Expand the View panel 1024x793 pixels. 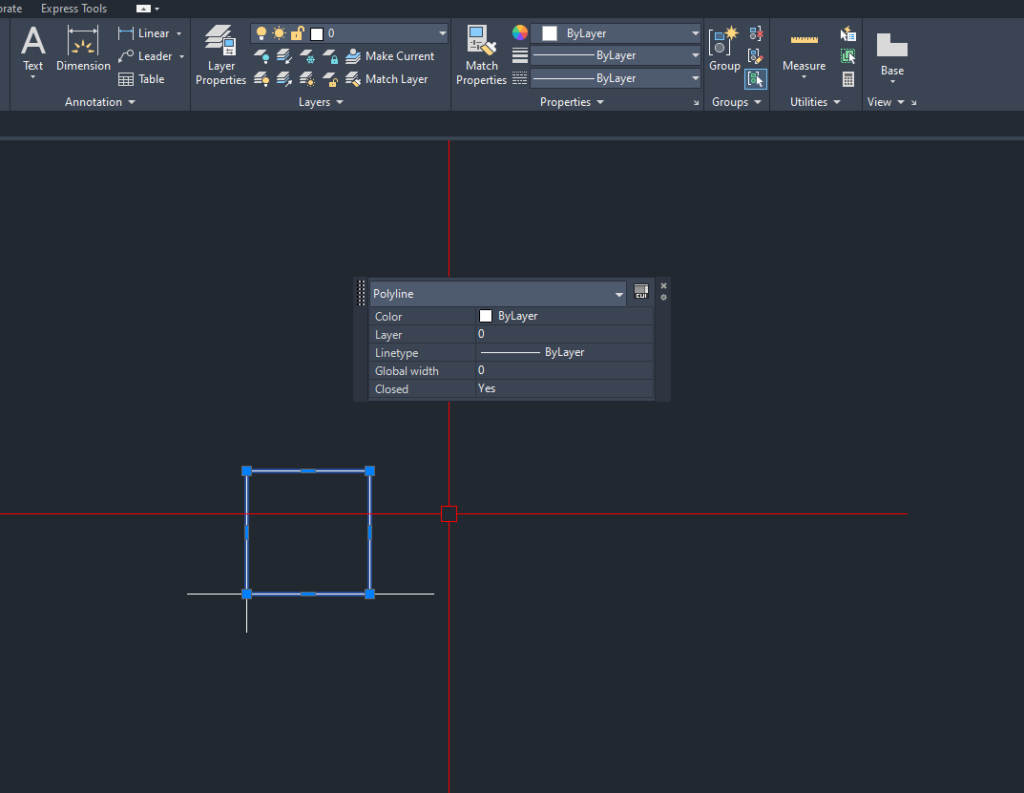[x=886, y=102]
